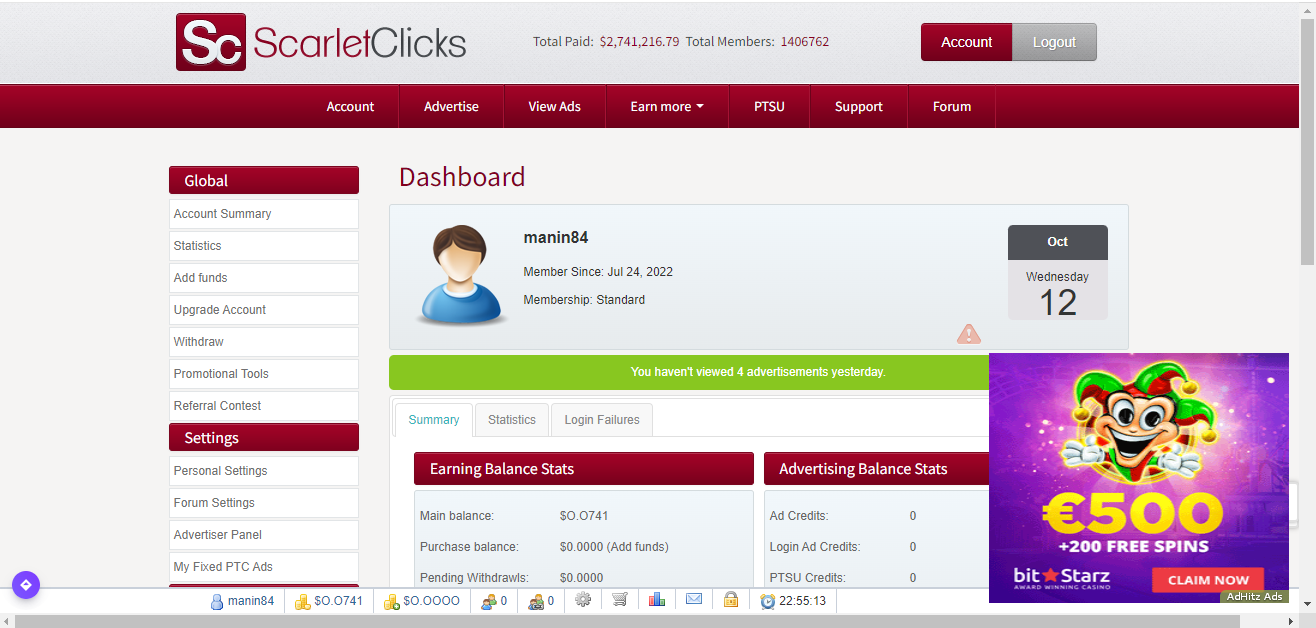Click the clock showing 22:55:13

click(793, 601)
